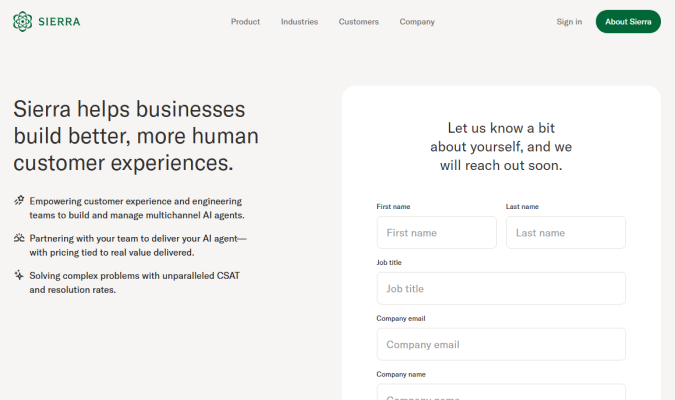Click the "Company name" field label
Viewport: 675px width, 400px height.
point(401,375)
